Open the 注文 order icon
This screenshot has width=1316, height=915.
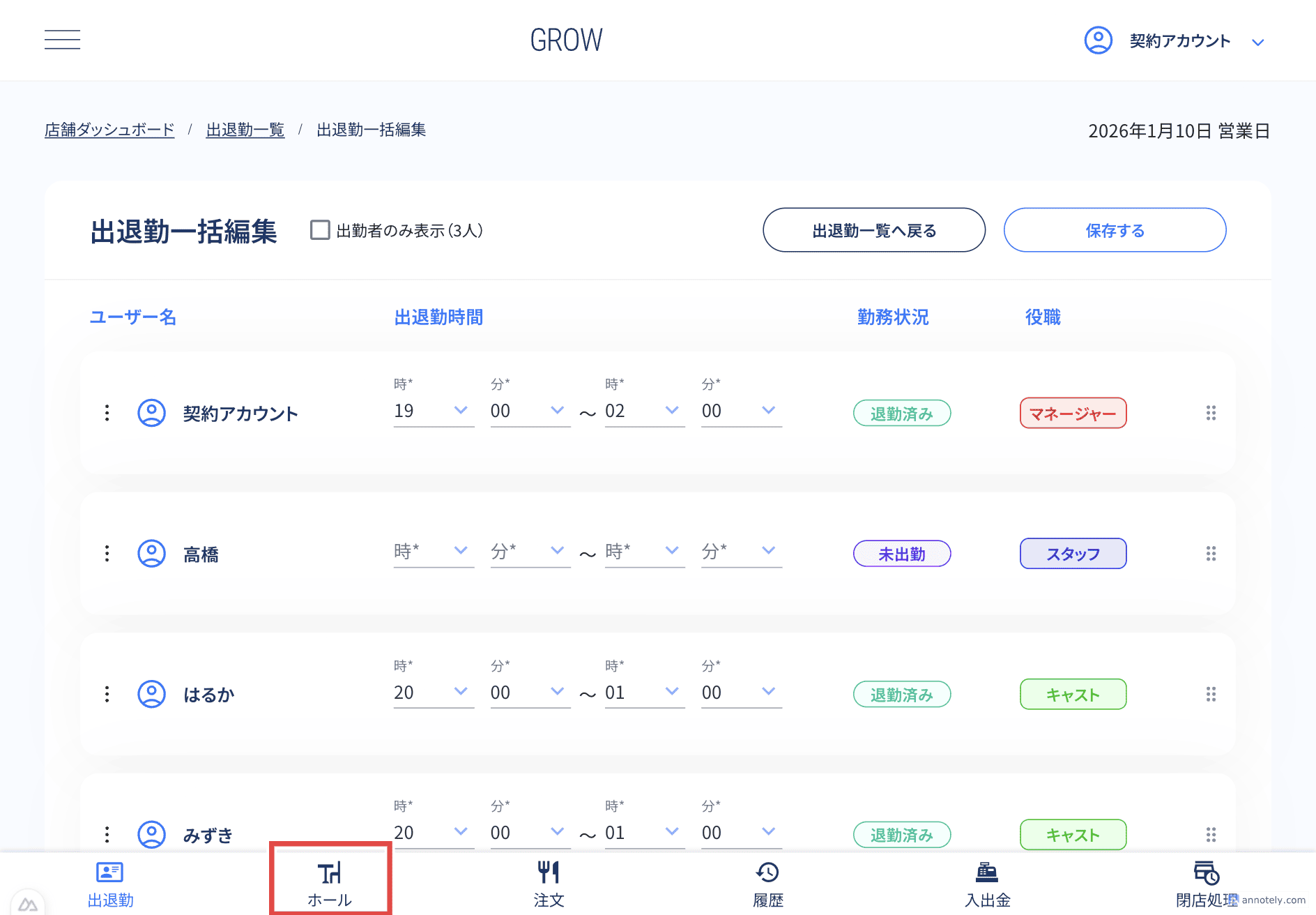[549, 873]
